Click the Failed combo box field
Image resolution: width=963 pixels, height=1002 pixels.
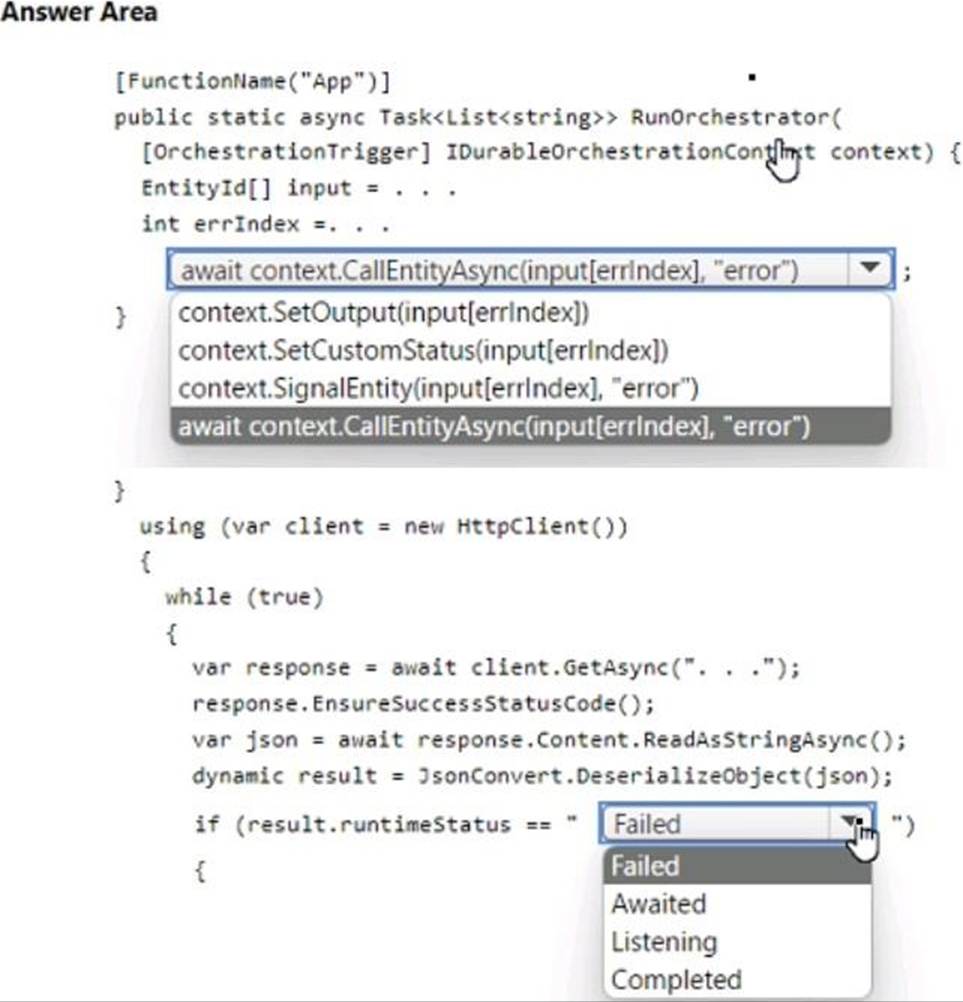tap(737, 823)
